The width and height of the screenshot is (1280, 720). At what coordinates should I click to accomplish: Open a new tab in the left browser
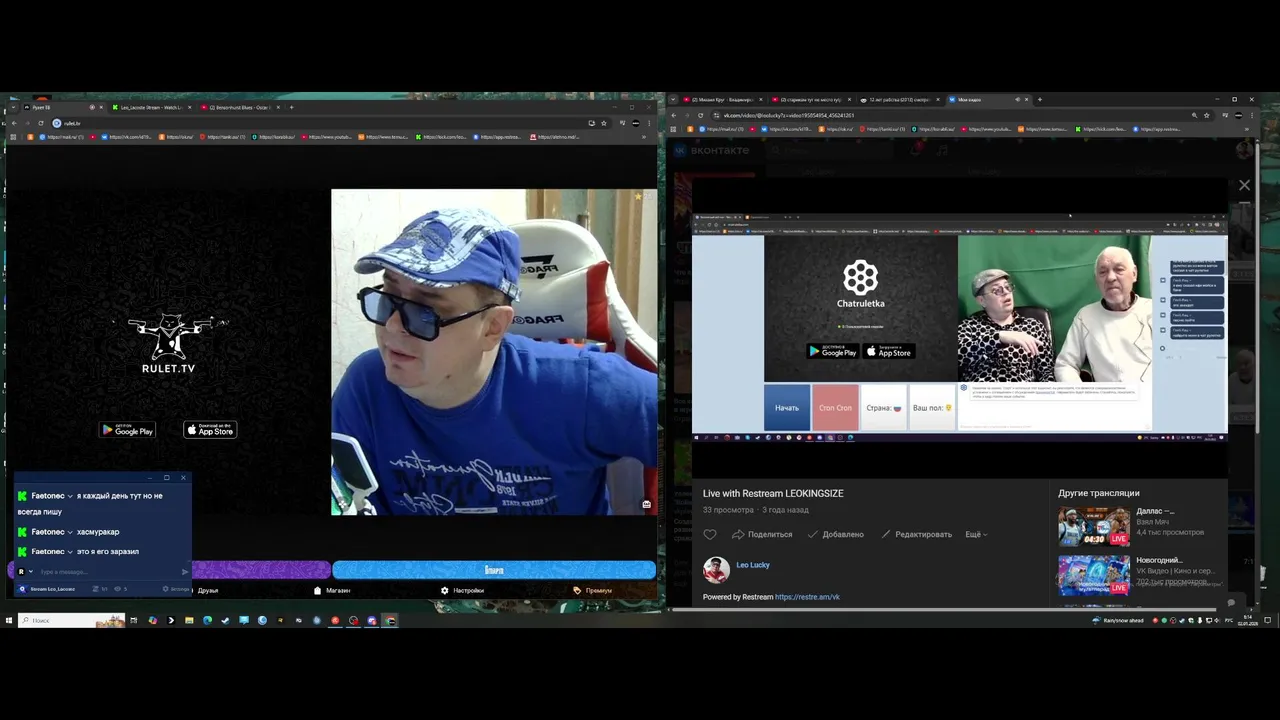click(291, 107)
